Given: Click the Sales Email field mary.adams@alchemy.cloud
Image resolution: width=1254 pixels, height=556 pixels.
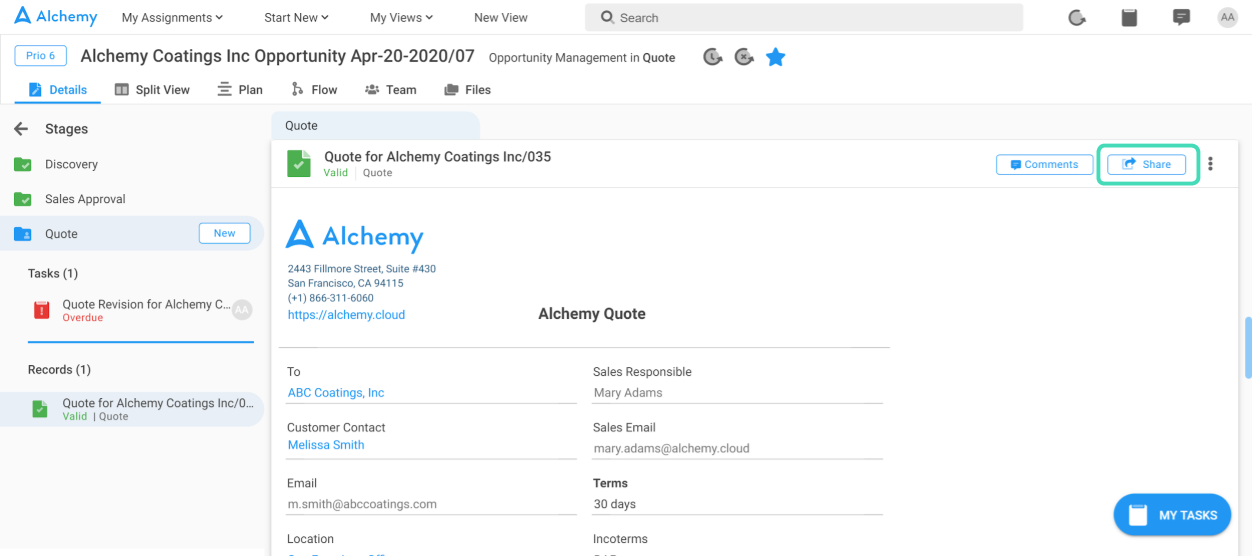Looking at the screenshot, I should pyautogui.click(x=738, y=449).
